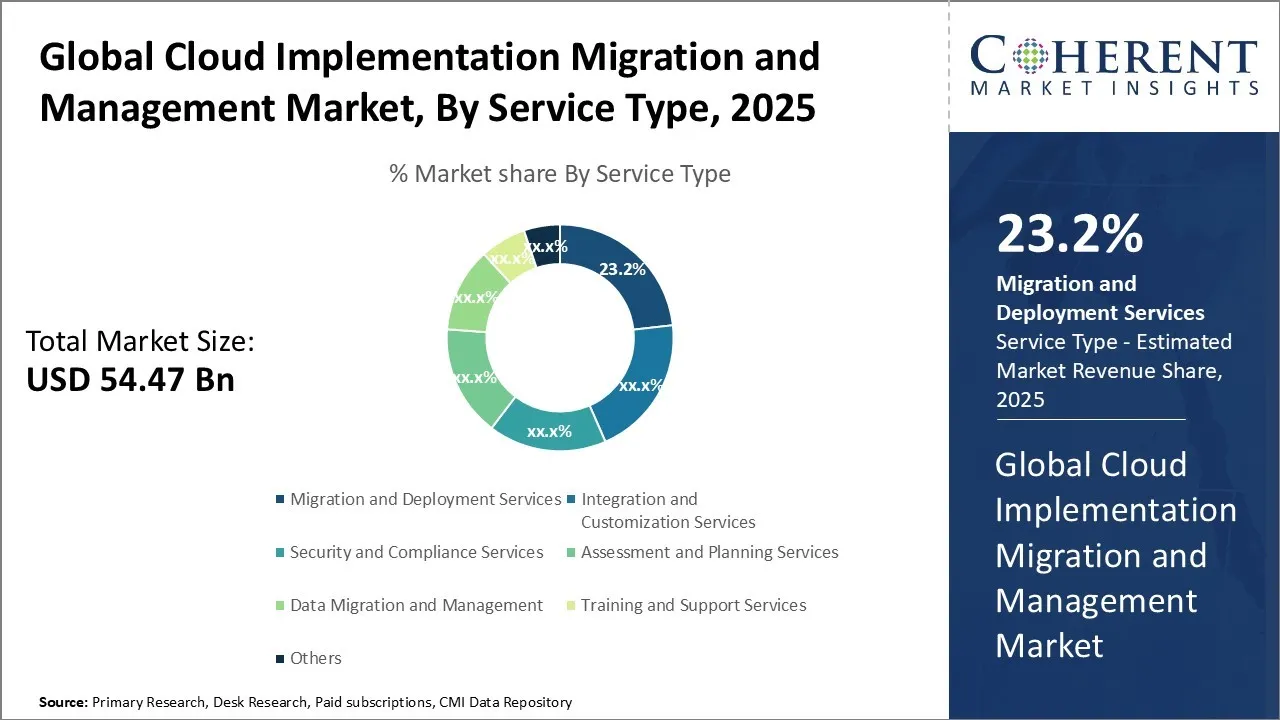The height and width of the screenshot is (720, 1280).
Task: Click bold 'Migration and Deployment Services' in side panel
Action: coord(1100,298)
